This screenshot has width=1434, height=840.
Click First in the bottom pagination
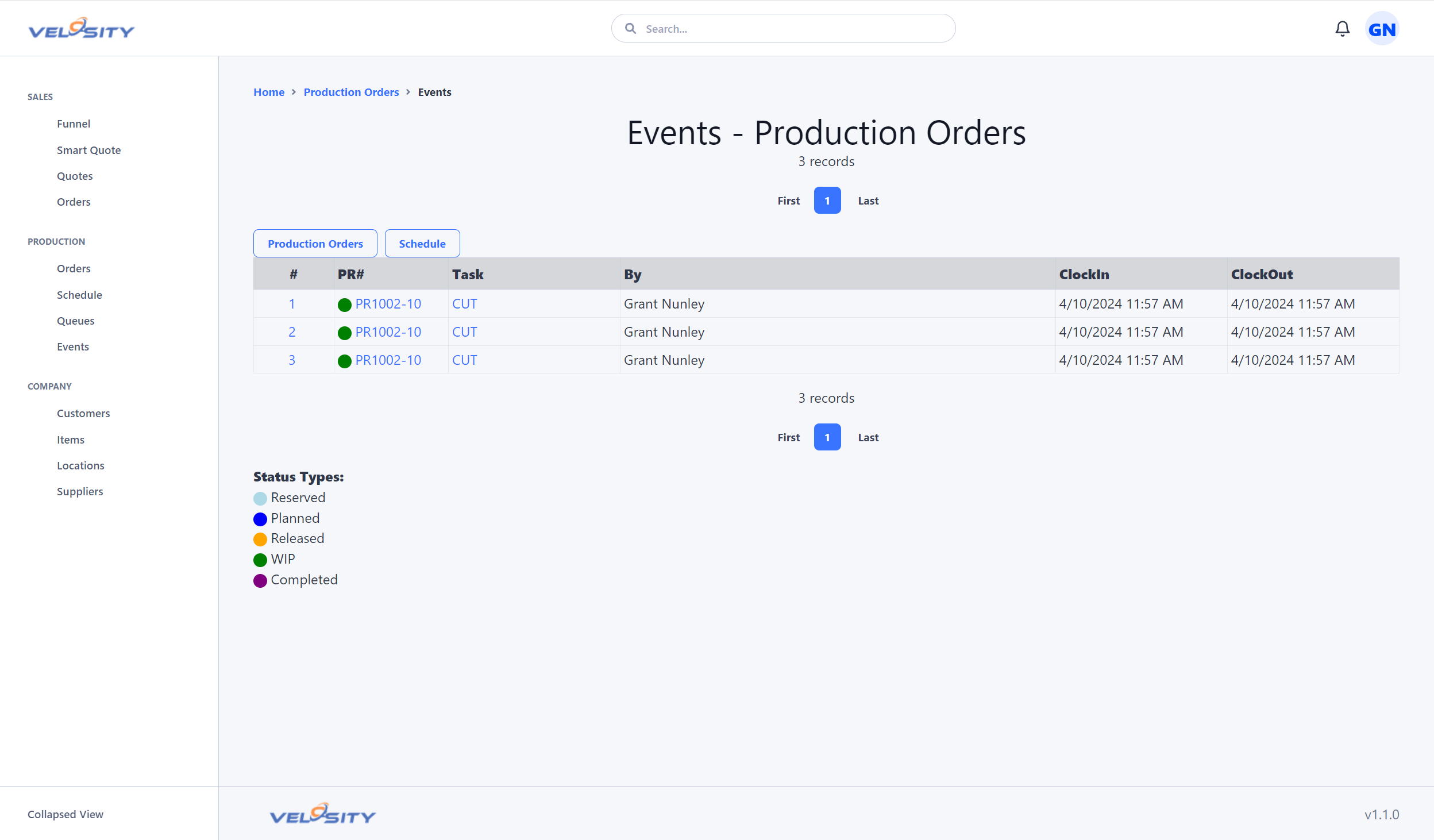coord(788,437)
